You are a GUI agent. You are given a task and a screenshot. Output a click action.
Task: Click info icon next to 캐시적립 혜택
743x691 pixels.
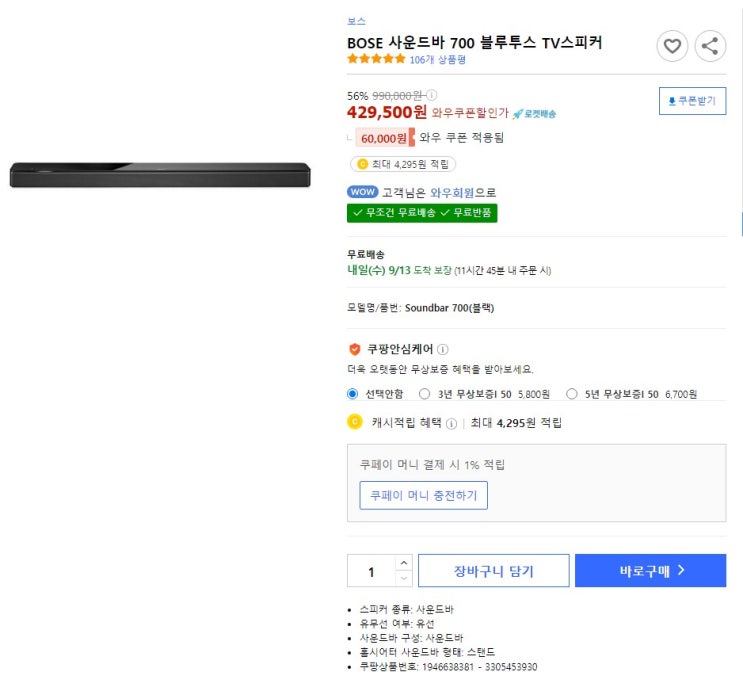click(451, 423)
